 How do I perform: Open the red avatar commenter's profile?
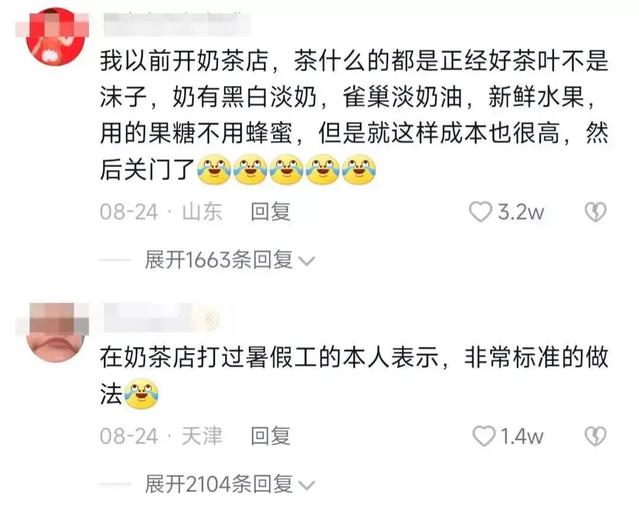click(x=56, y=36)
